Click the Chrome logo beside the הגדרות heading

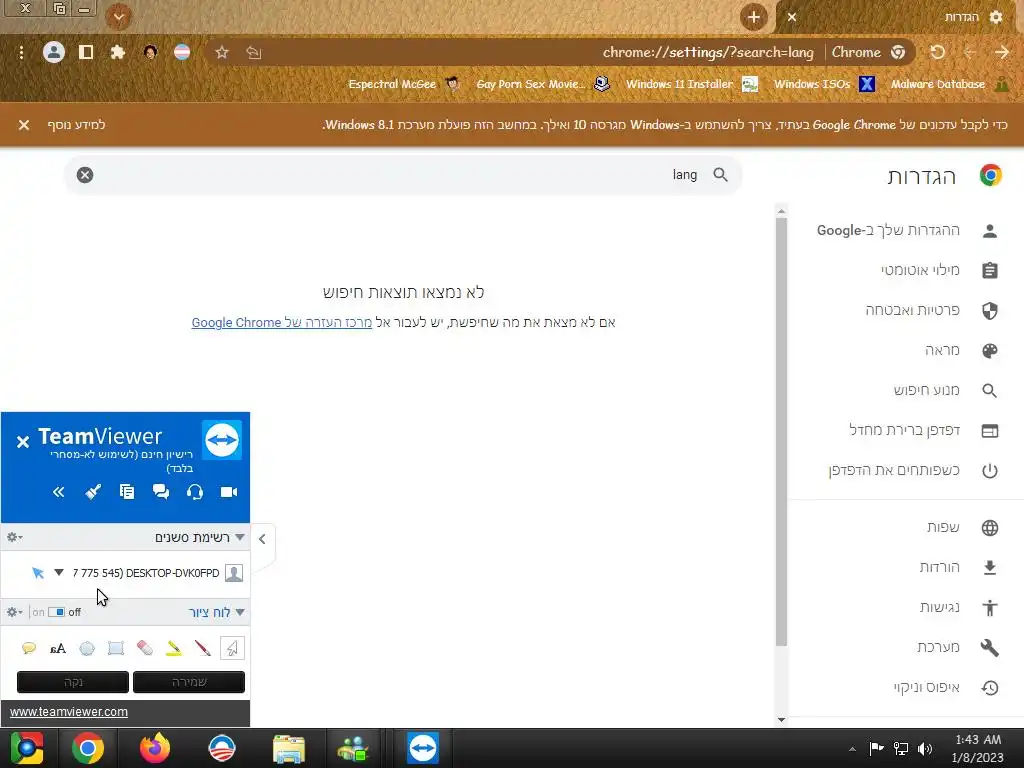click(x=991, y=175)
